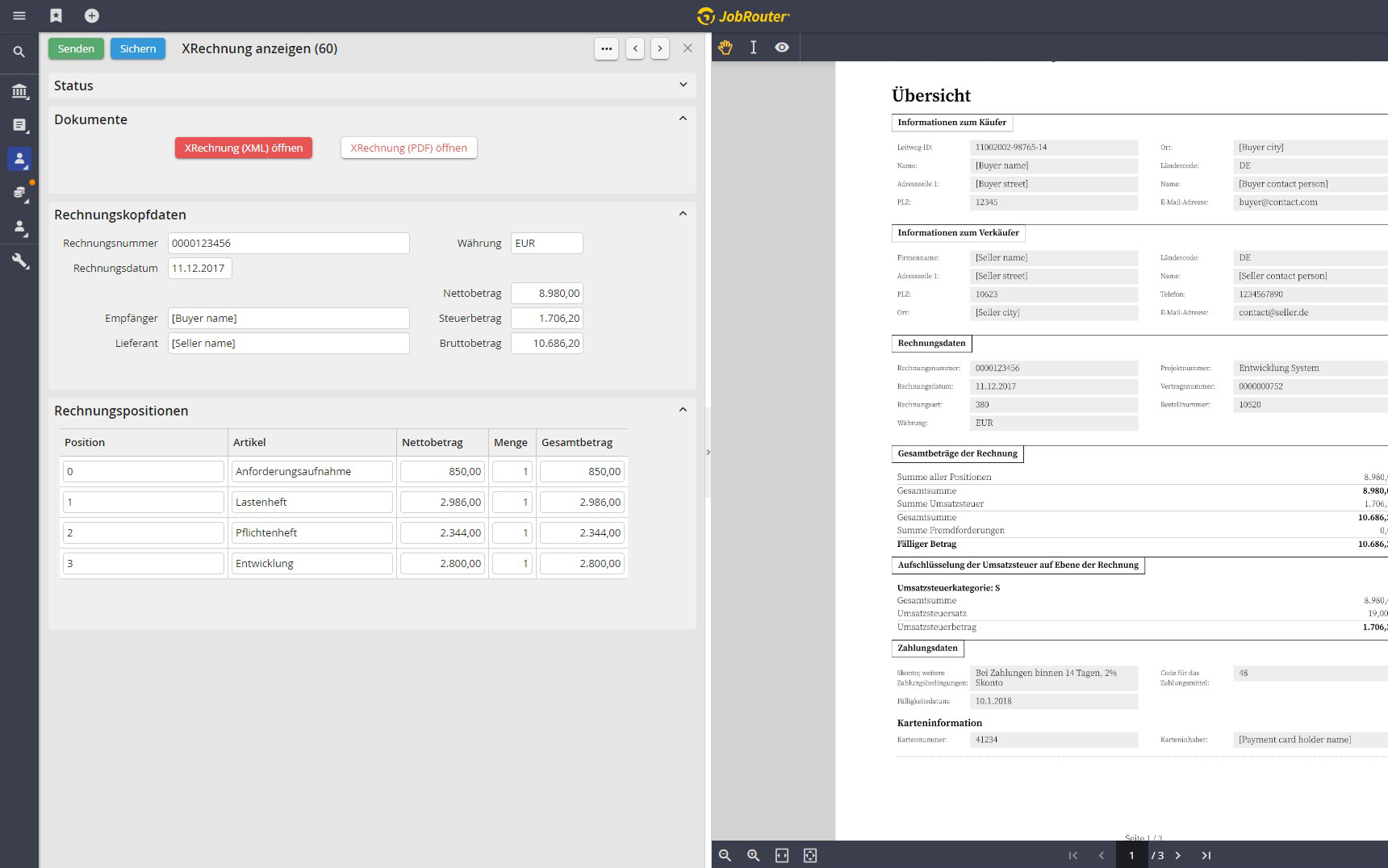Open XRechnung (PDF) öffnen
The height and width of the screenshot is (868, 1388).
tap(409, 148)
